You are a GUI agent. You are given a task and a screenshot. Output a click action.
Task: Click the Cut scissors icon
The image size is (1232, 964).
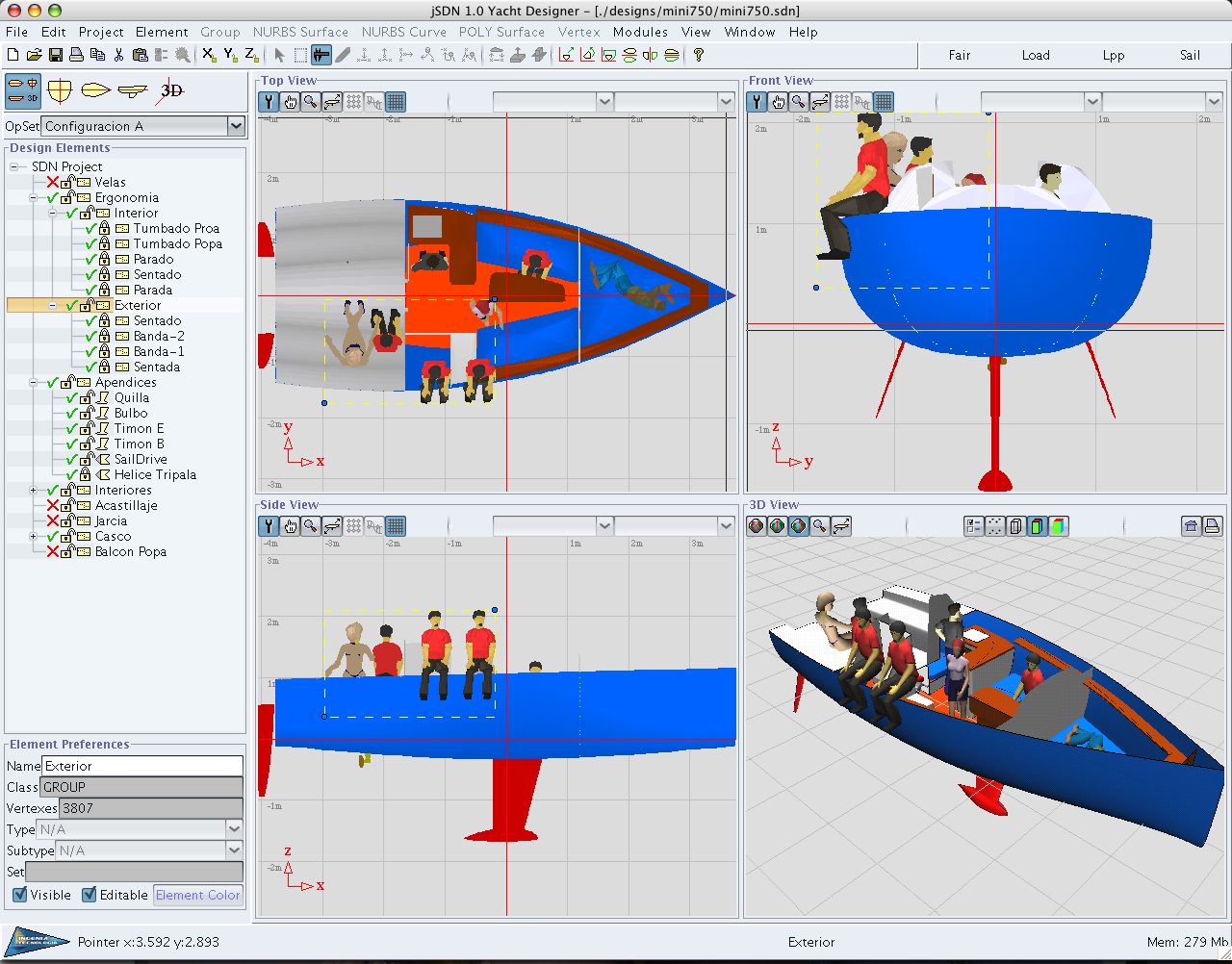(x=118, y=55)
